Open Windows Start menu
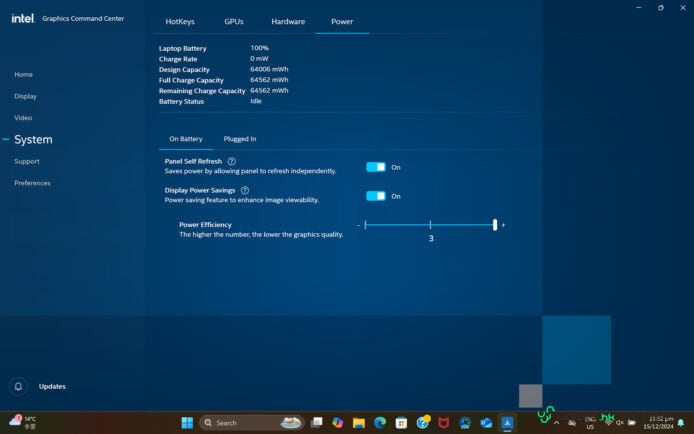Viewport: 694px width, 434px height. pos(187,423)
